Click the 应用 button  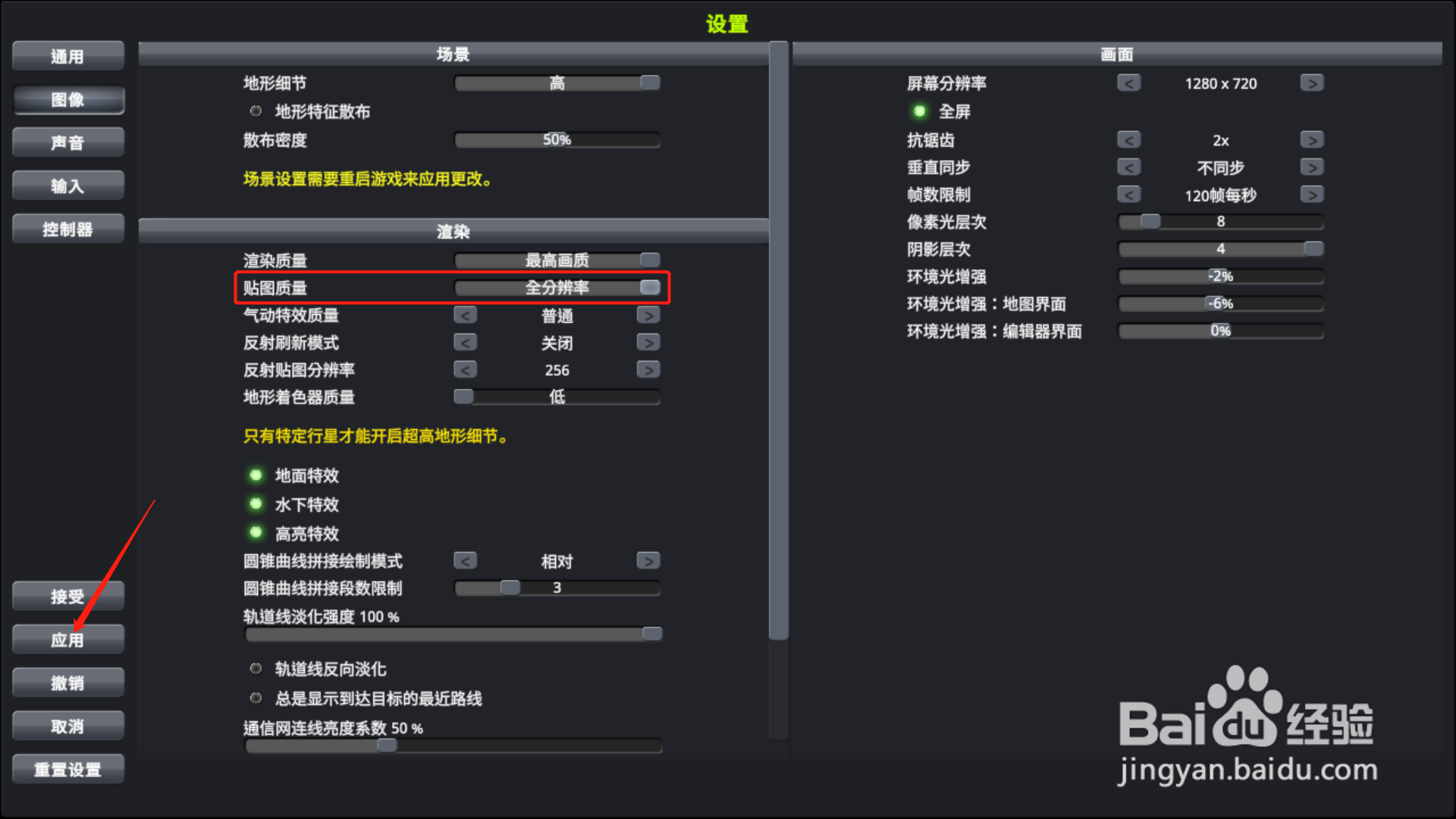point(68,639)
